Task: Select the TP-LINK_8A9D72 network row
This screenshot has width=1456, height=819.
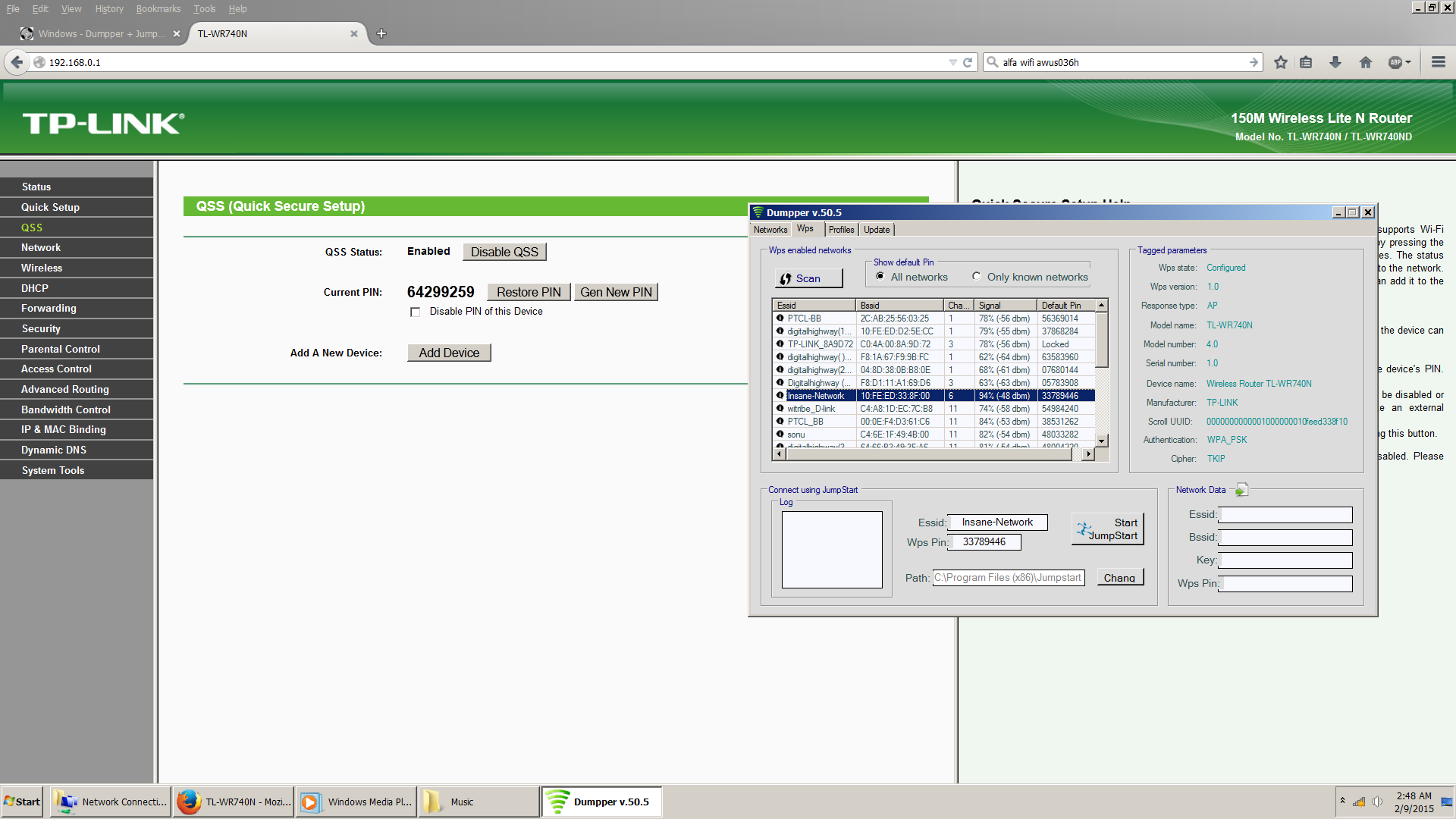Action: click(934, 344)
